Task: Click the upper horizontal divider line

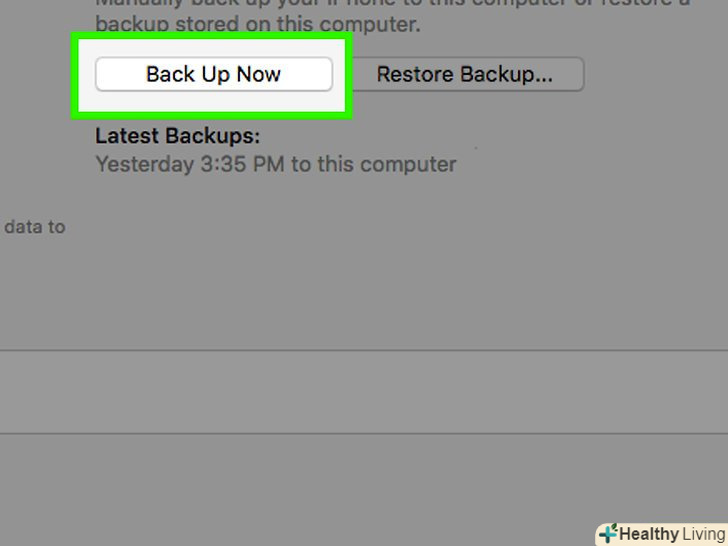Action: 364,350
